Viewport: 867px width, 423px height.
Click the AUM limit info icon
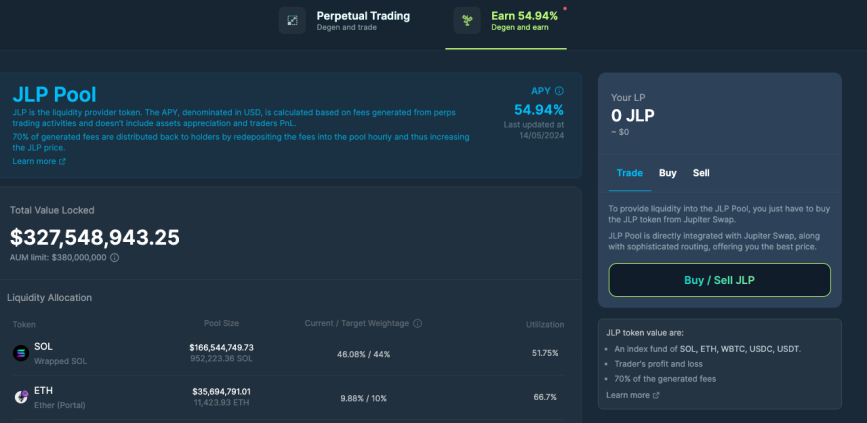coord(114,258)
